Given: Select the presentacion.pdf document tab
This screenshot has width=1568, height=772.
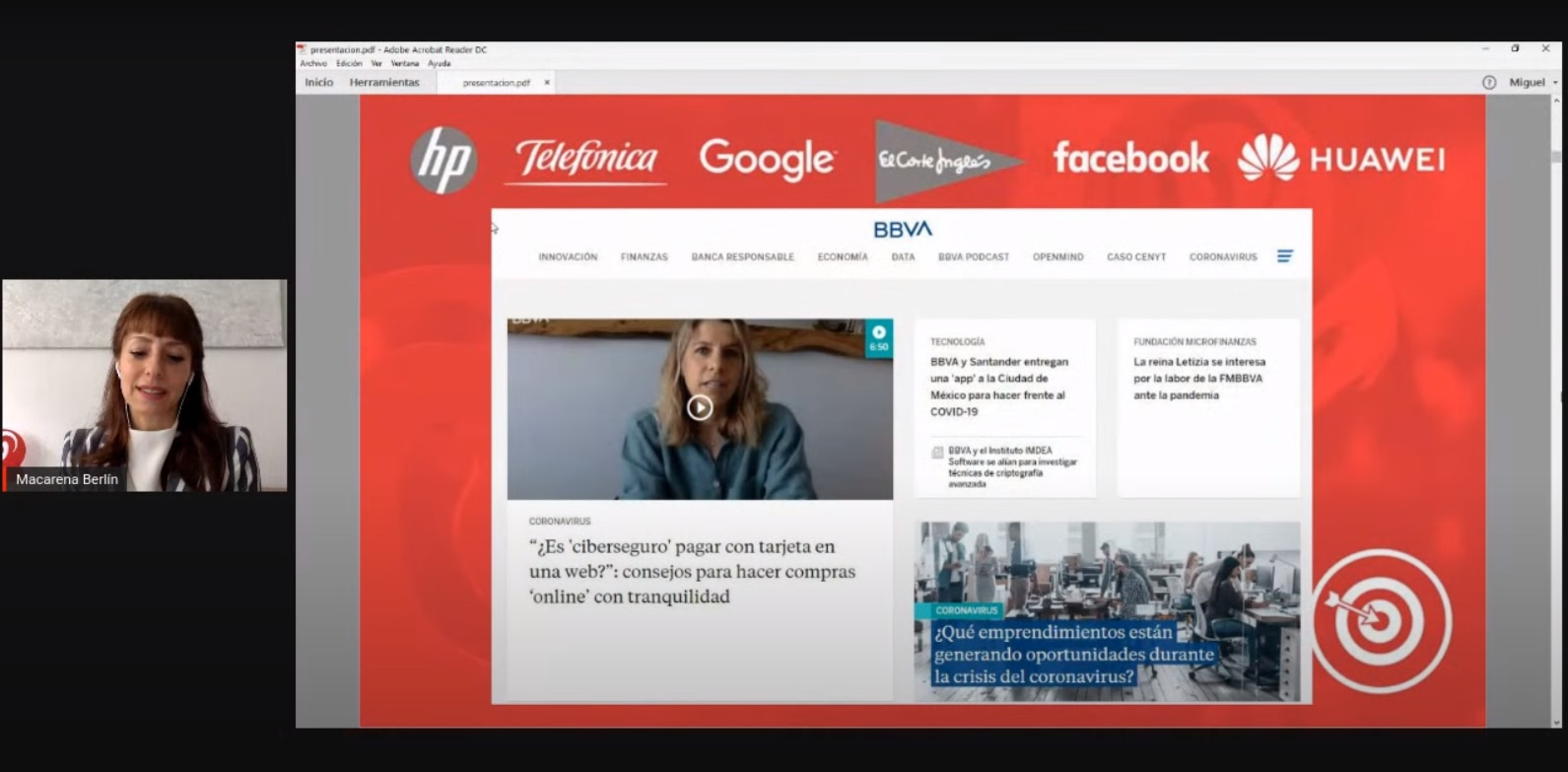Looking at the screenshot, I should [x=496, y=83].
